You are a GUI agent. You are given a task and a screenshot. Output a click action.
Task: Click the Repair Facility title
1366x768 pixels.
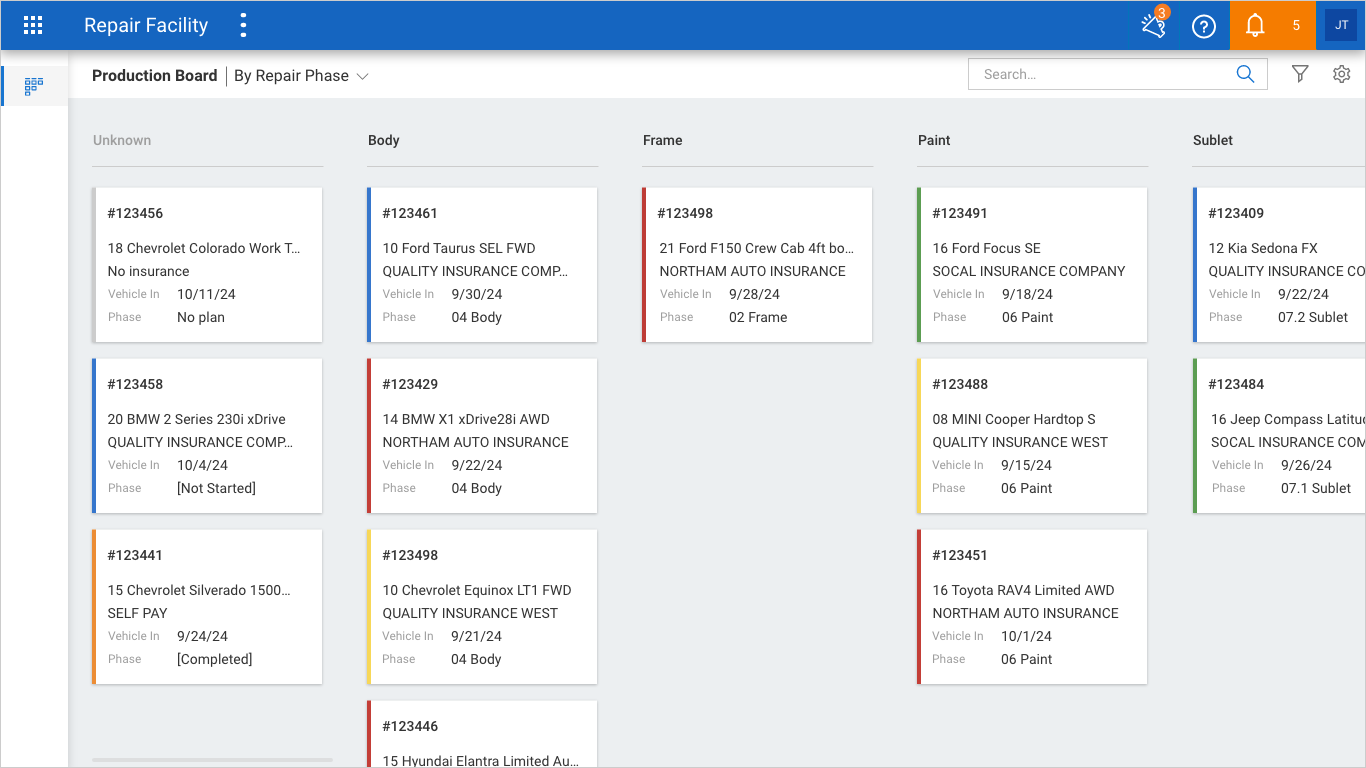coord(146,26)
